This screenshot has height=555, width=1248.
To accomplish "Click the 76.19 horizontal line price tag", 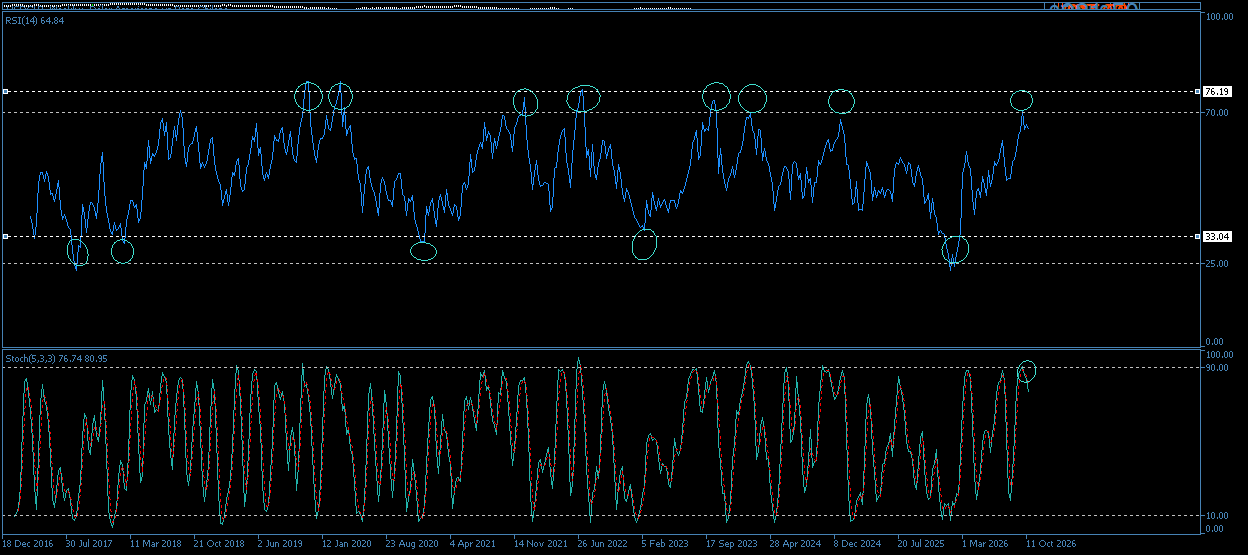I will coord(1216,91).
